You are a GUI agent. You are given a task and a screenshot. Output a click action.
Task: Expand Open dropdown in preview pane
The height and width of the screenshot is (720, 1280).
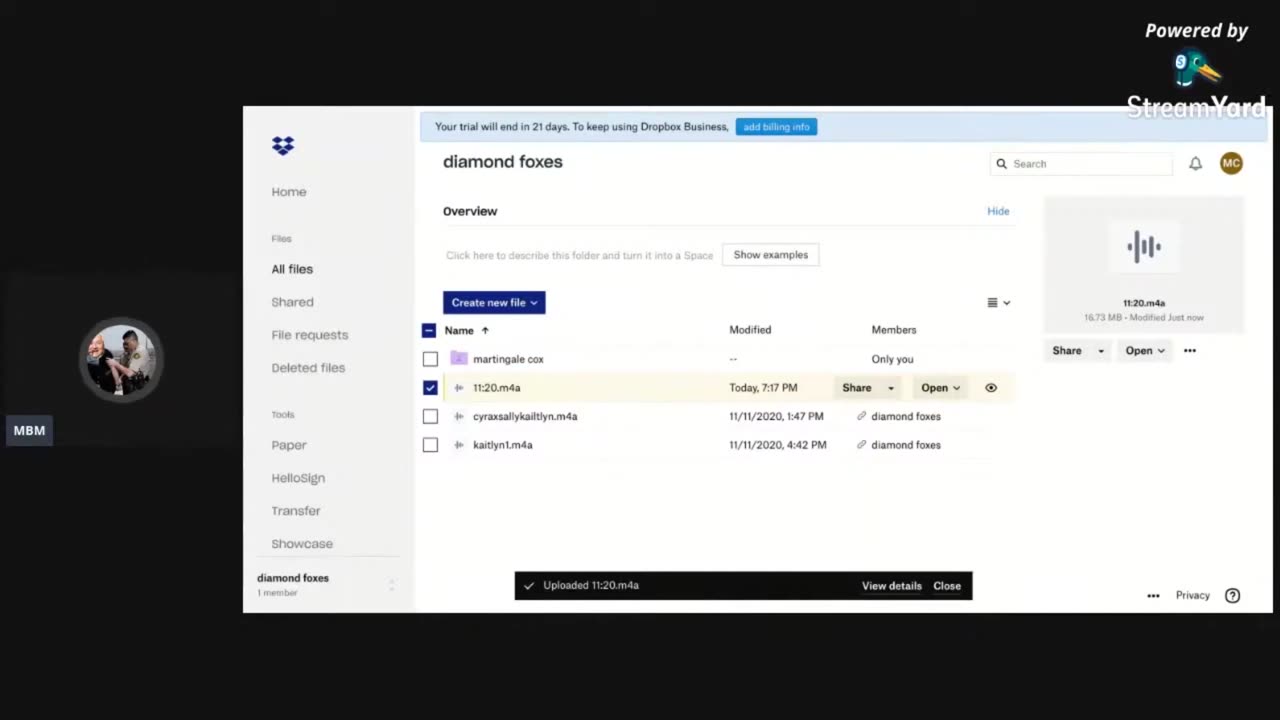click(1145, 351)
